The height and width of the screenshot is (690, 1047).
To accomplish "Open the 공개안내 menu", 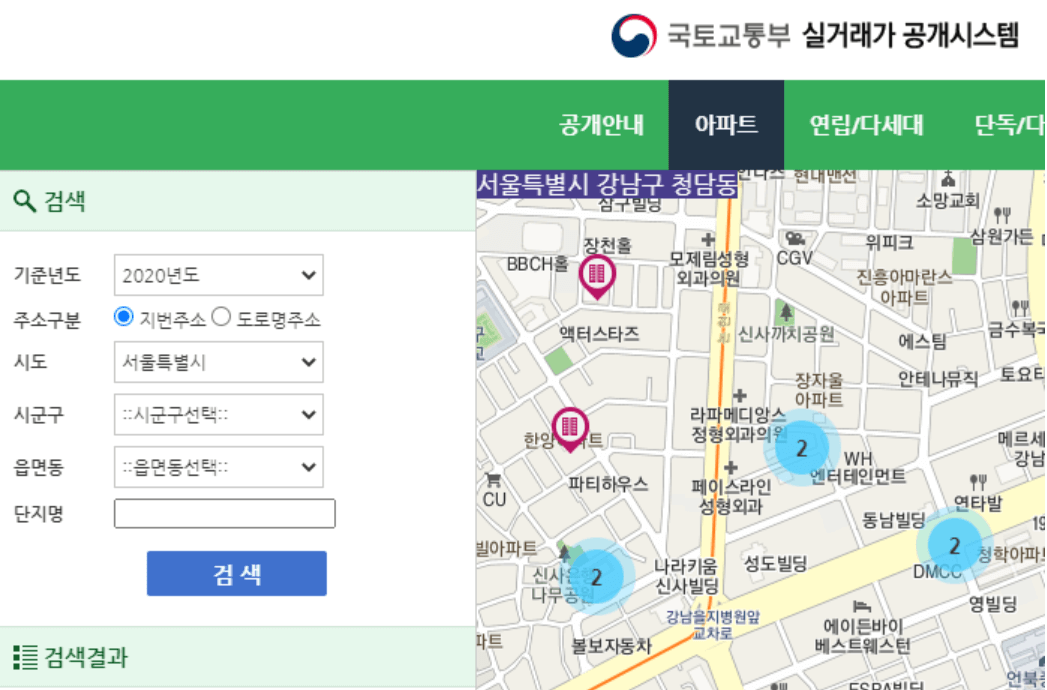I will pos(602,125).
